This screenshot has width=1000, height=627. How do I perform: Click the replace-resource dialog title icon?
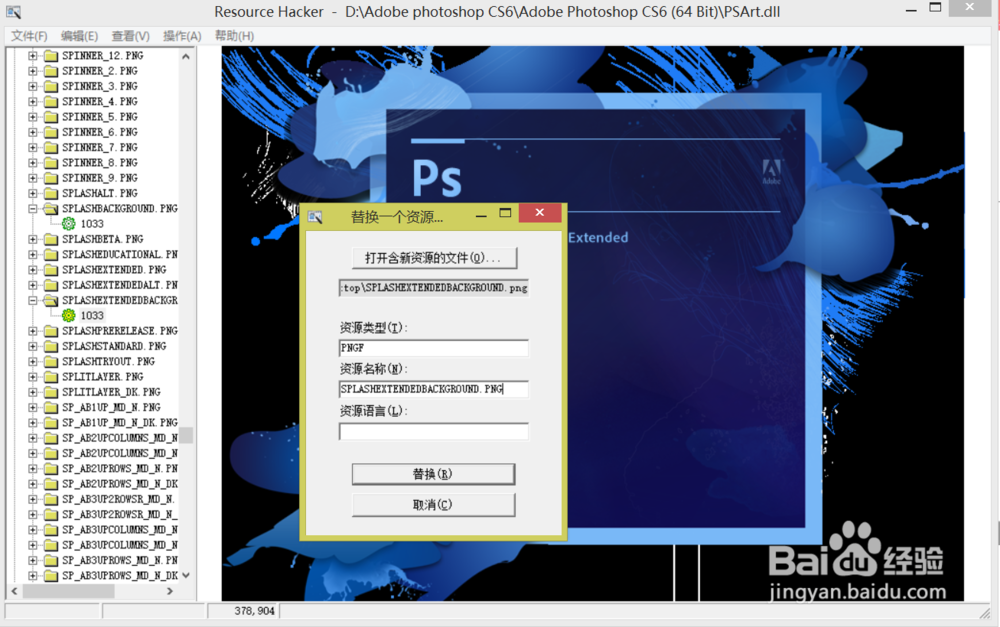tap(315, 217)
